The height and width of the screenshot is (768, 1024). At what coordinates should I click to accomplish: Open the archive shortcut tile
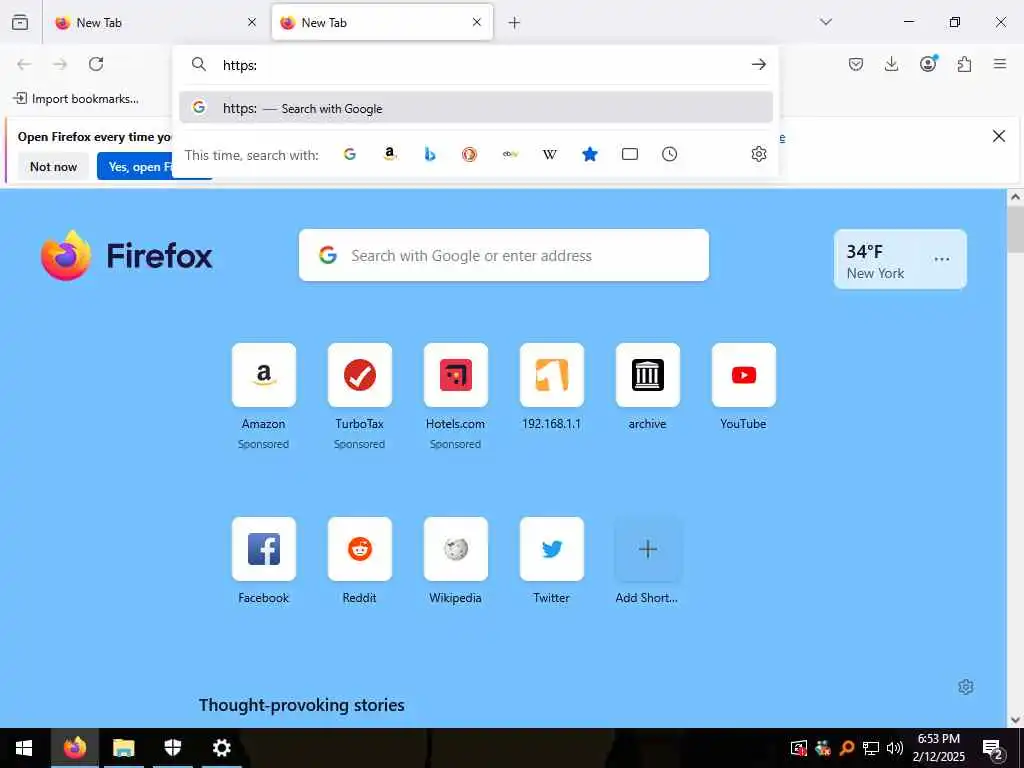(x=648, y=375)
